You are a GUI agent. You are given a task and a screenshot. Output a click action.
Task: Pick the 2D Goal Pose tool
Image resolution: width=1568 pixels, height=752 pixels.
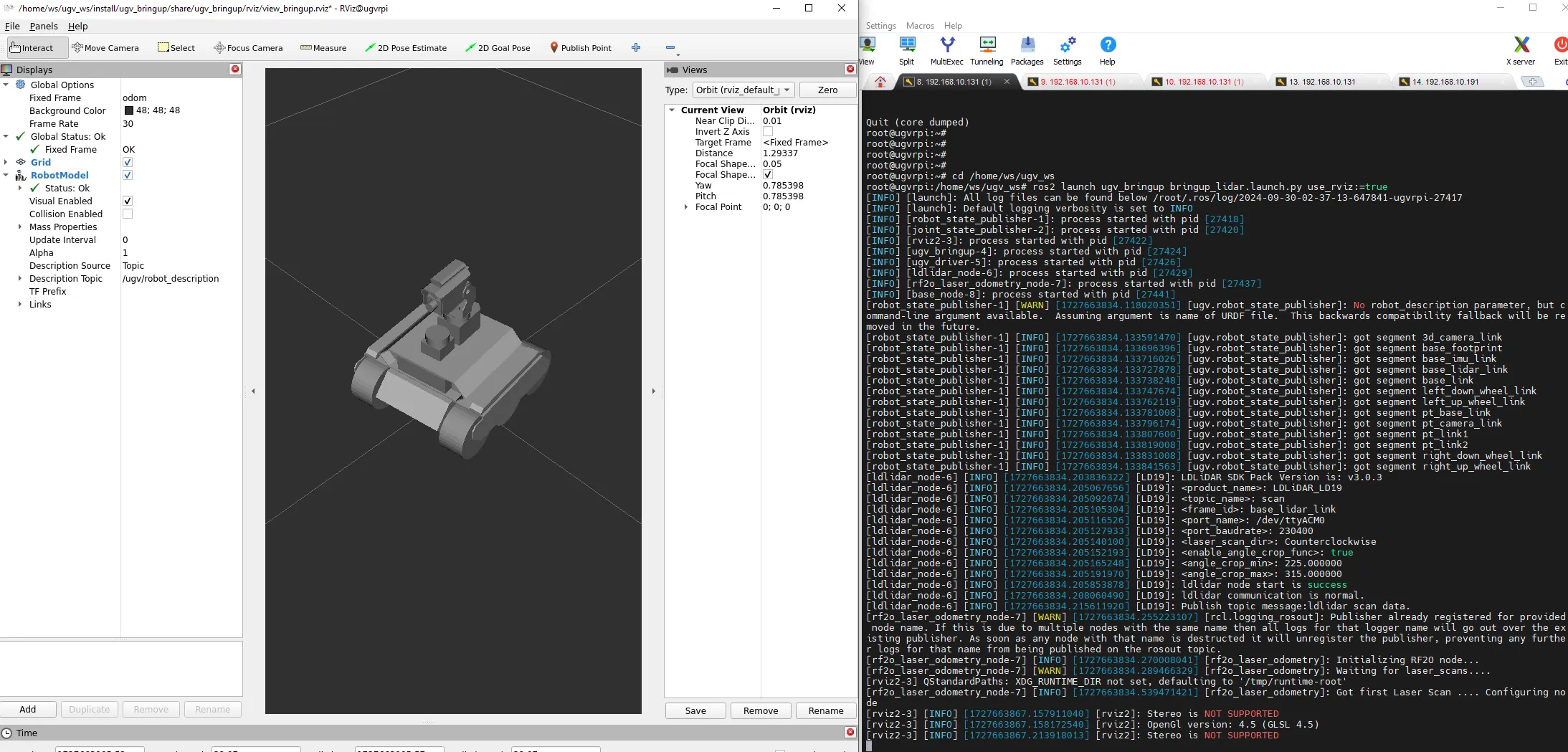[498, 48]
